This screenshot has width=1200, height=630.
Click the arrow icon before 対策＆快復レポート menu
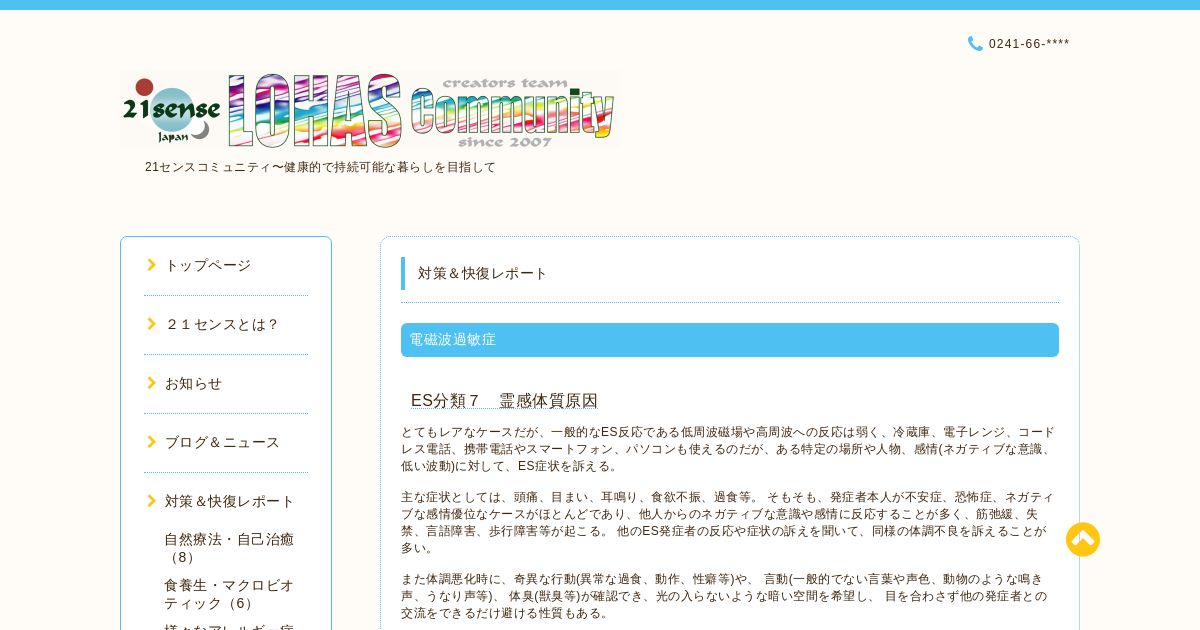coord(152,501)
